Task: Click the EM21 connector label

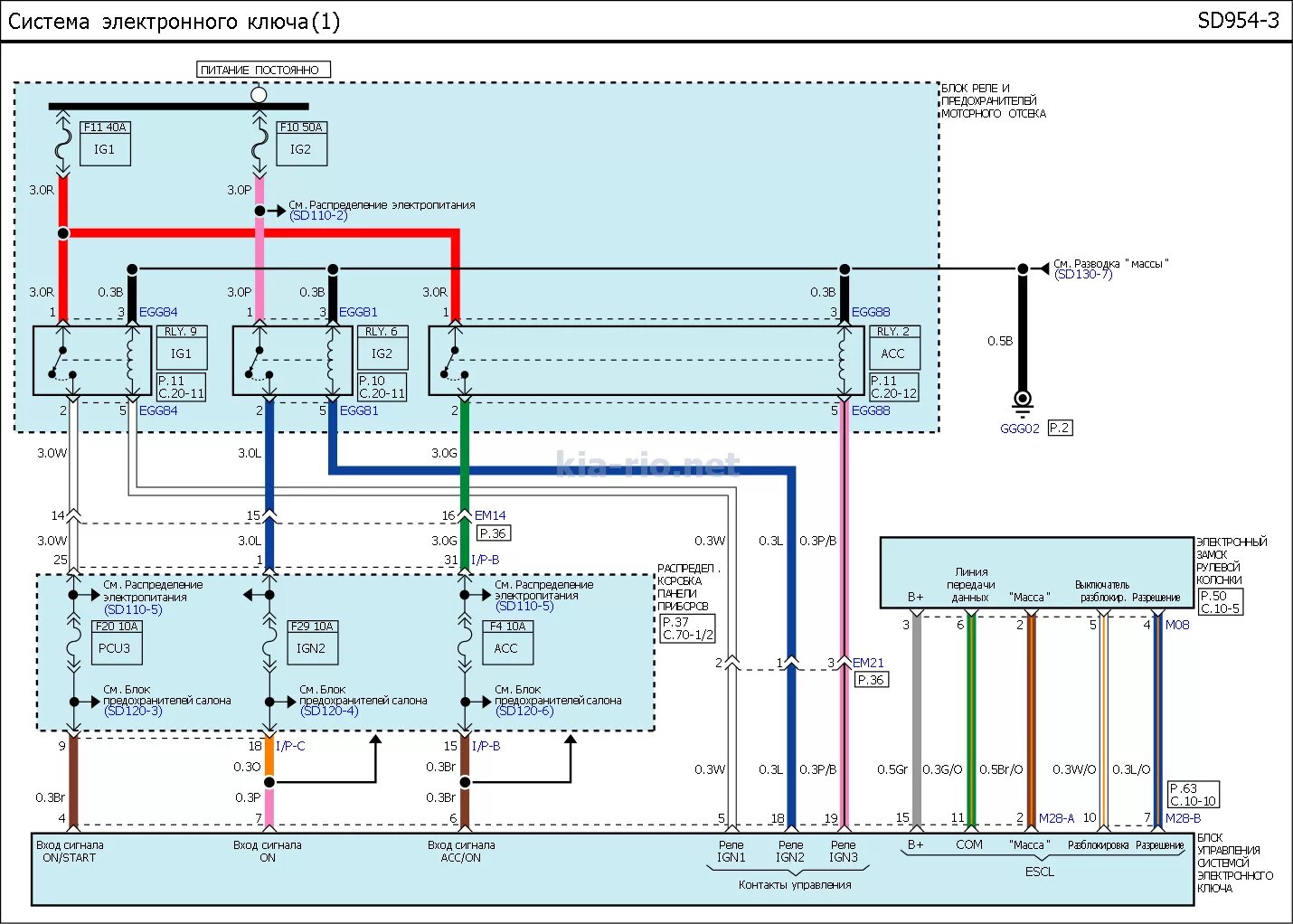Action: (868, 663)
